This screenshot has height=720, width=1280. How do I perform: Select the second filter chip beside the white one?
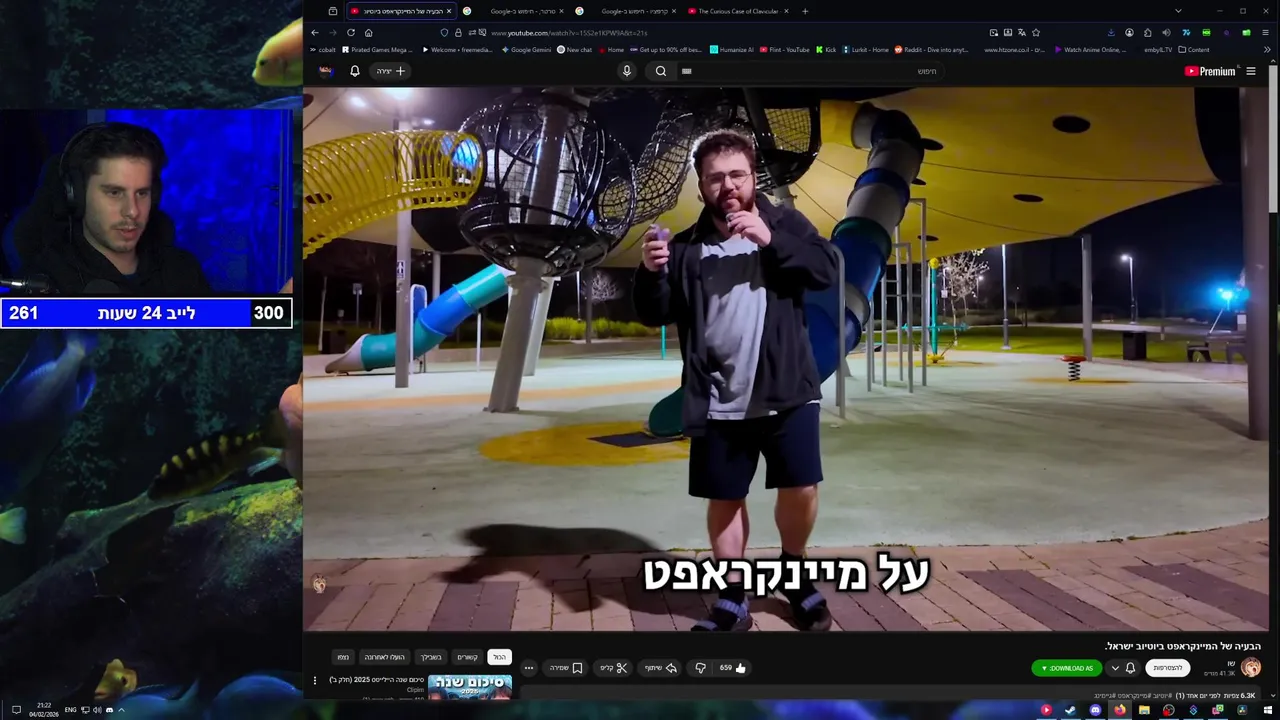tap(467, 657)
